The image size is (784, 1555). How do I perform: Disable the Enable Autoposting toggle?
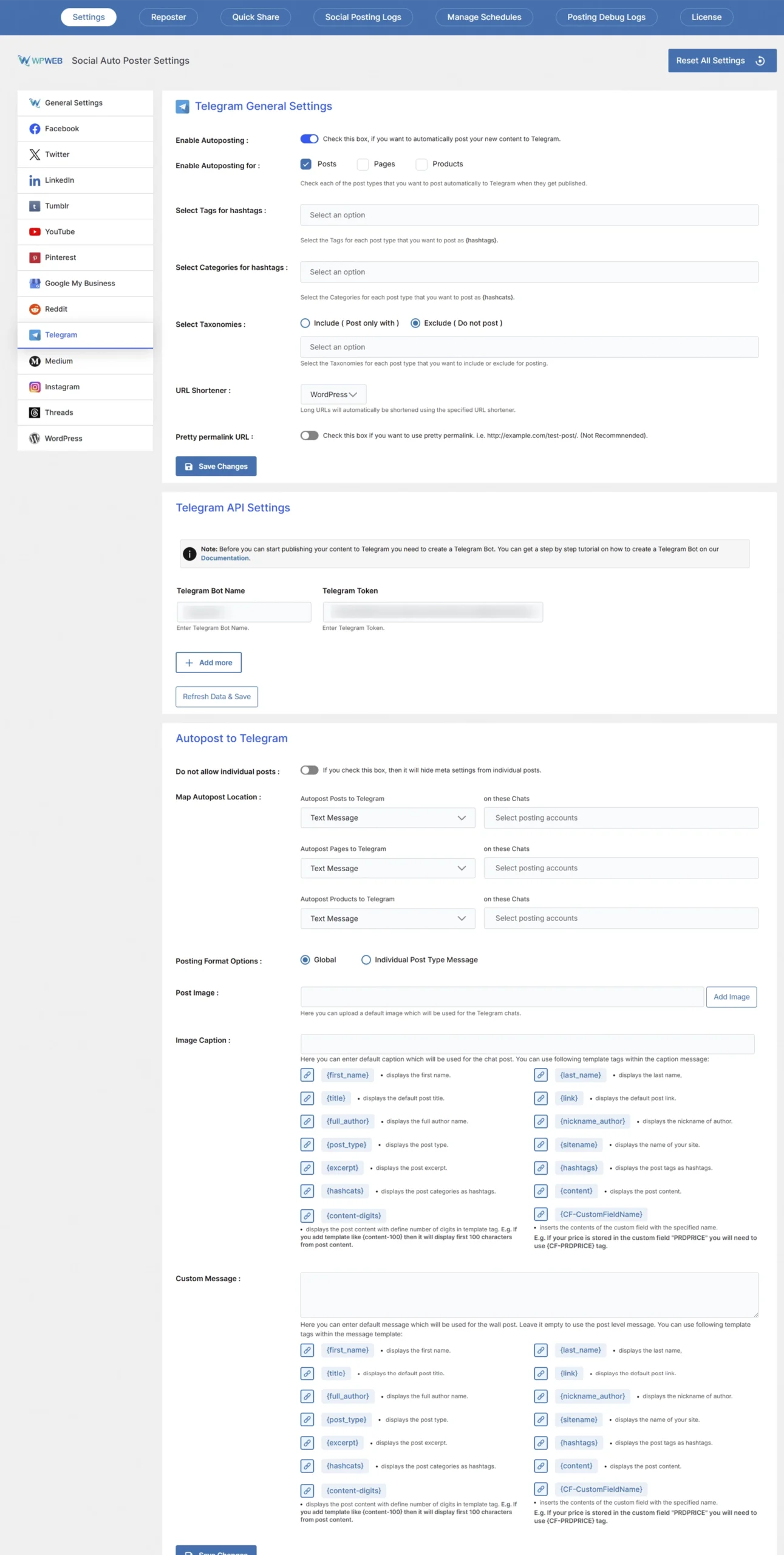(x=309, y=139)
